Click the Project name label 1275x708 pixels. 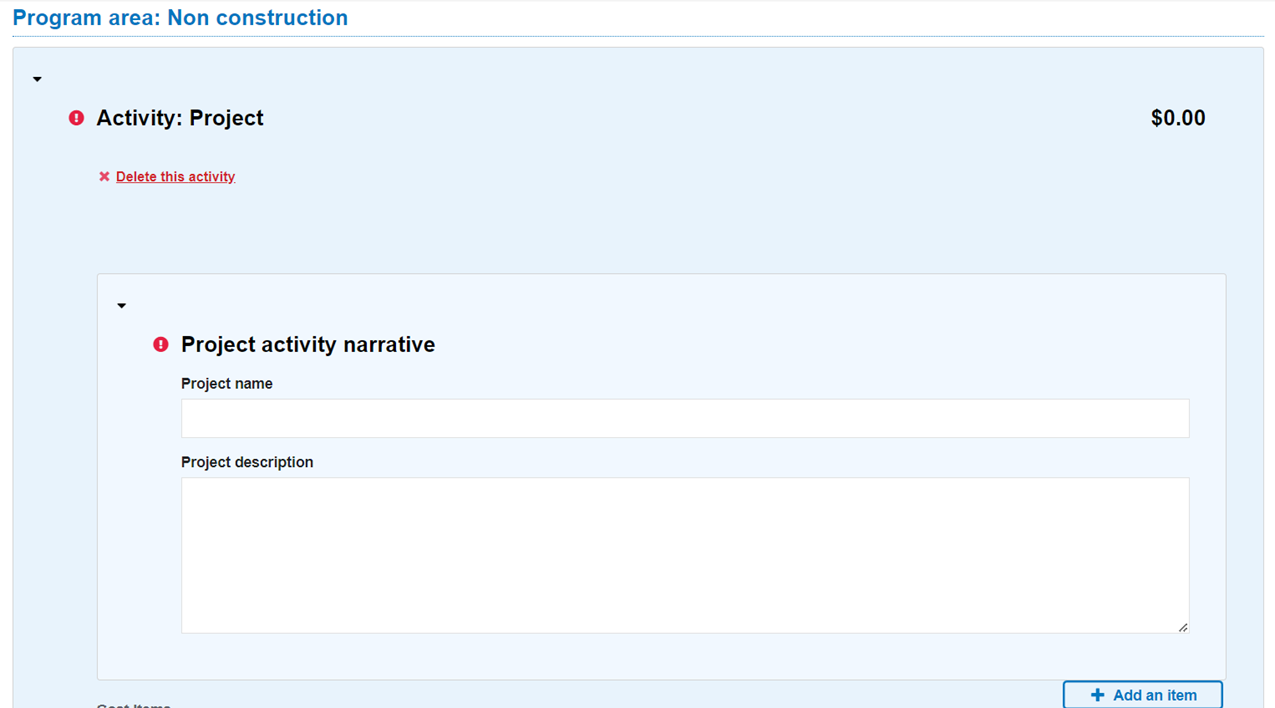227,384
